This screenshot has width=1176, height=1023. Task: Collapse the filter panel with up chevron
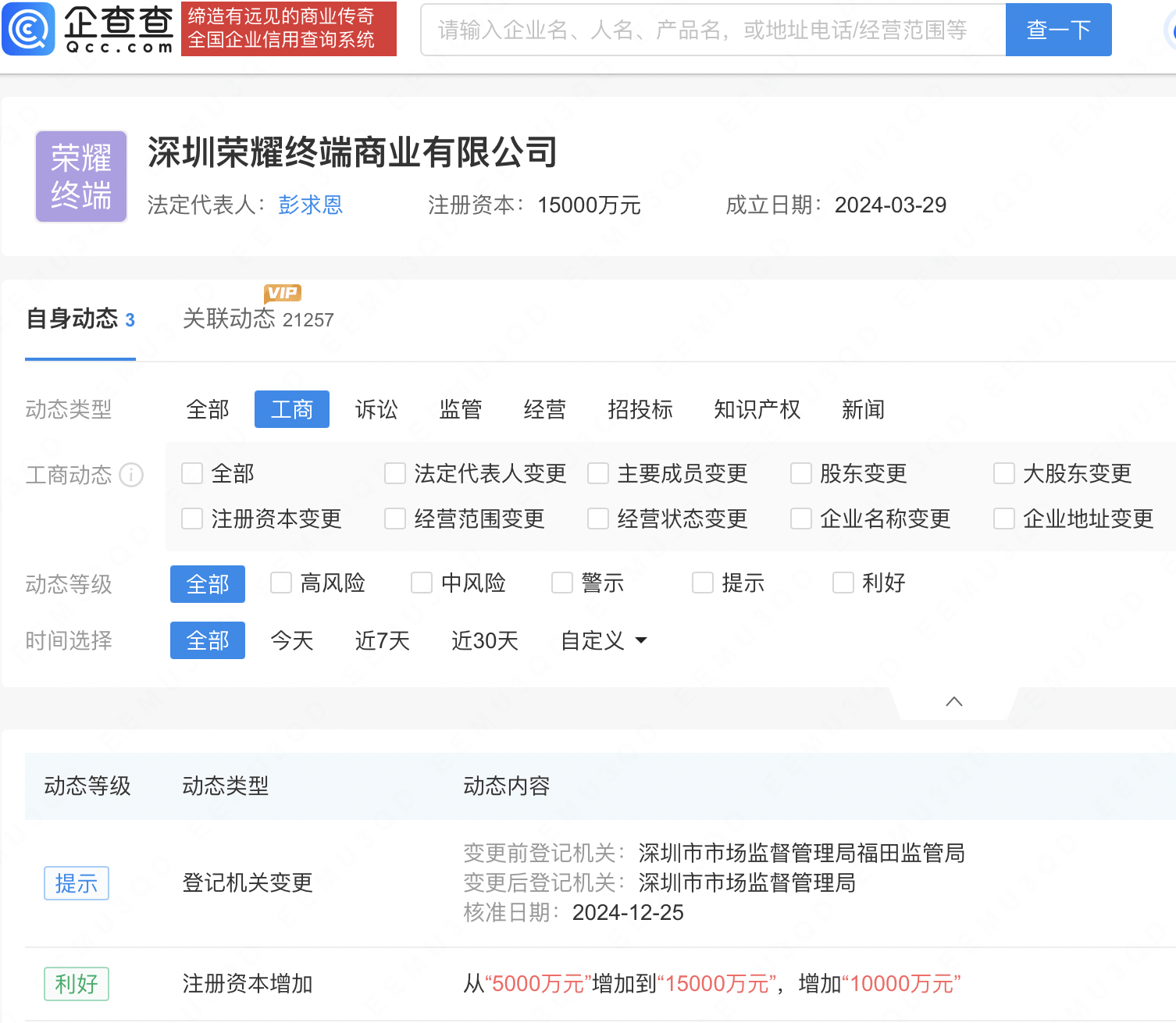click(954, 701)
